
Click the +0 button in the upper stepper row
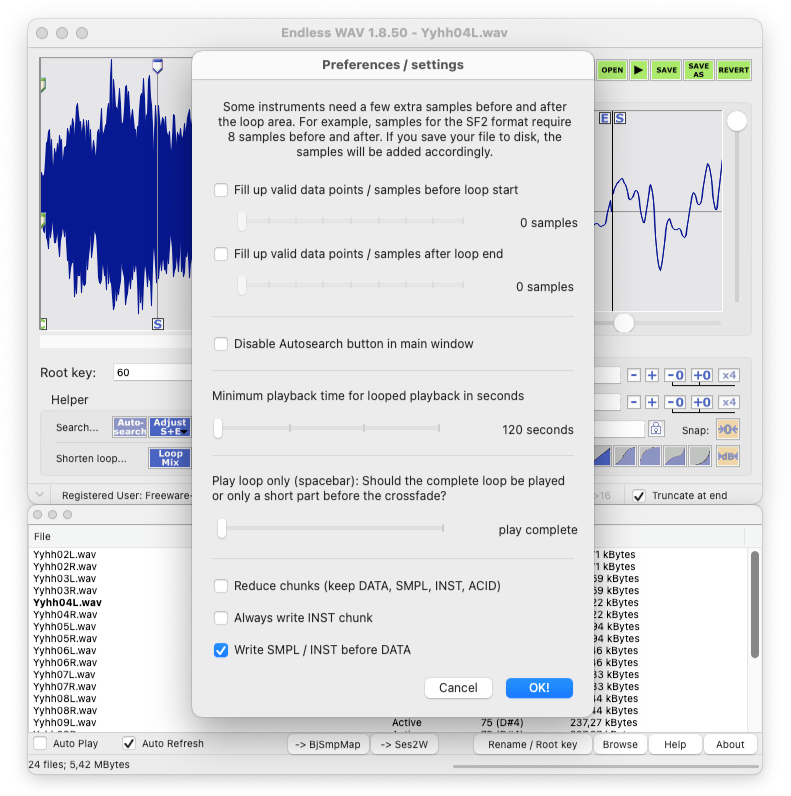tap(702, 375)
